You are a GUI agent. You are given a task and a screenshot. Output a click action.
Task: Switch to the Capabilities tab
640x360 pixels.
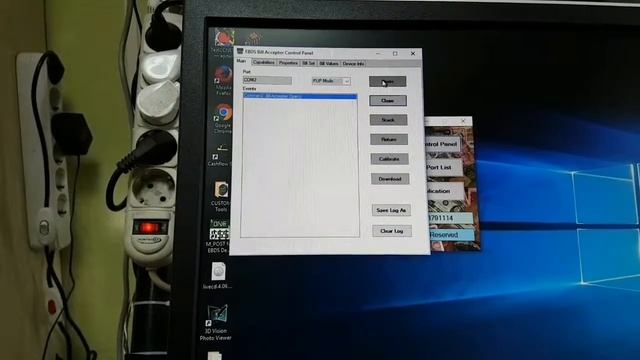[264, 62]
